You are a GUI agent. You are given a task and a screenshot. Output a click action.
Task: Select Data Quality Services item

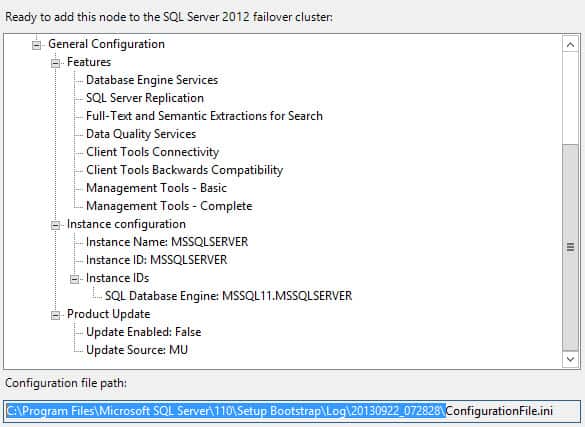141,134
